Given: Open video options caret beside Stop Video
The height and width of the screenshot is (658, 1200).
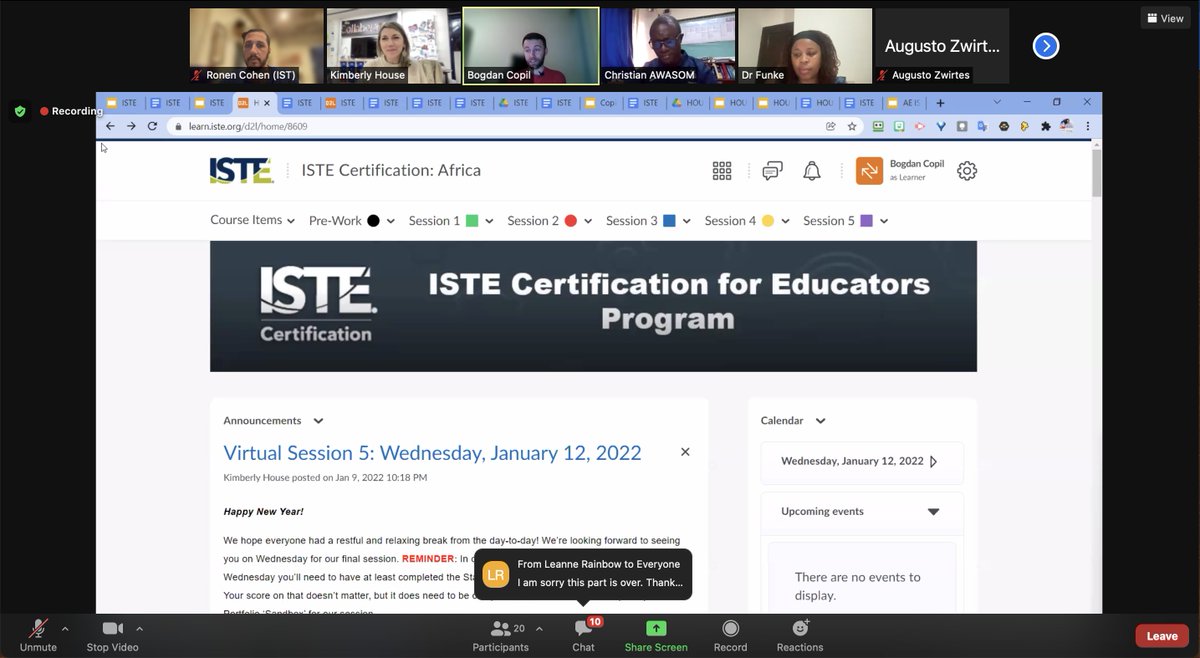Looking at the screenshot, I should 139,629.
